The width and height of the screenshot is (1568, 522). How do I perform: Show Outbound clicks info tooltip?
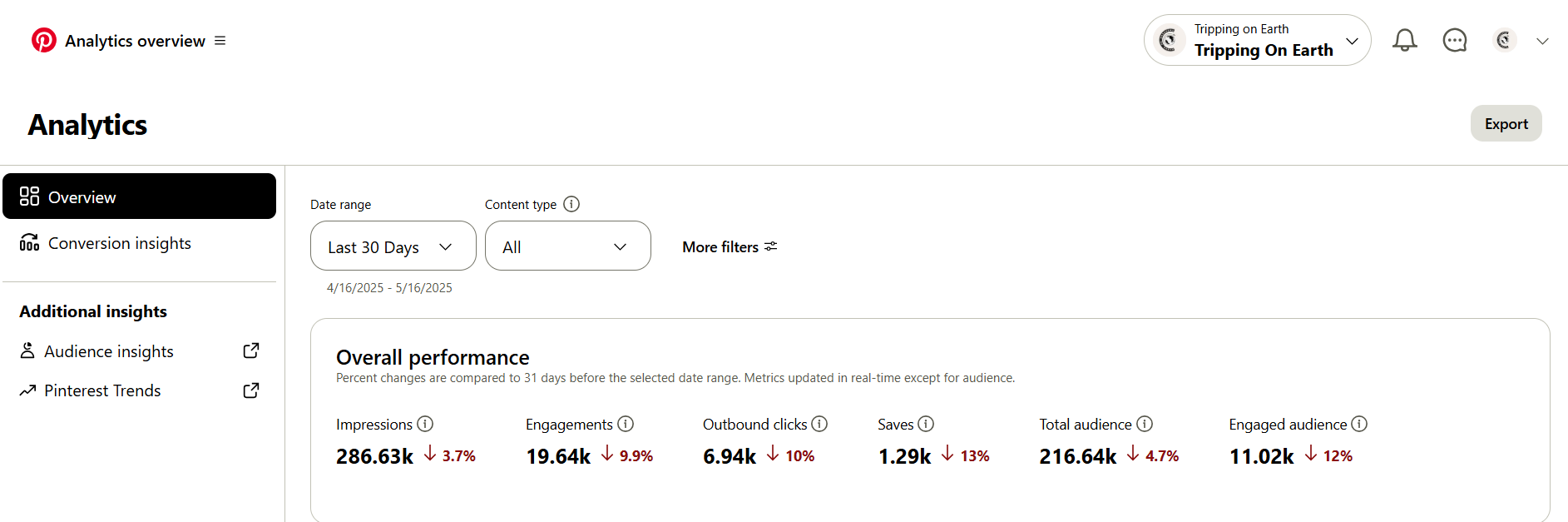pos(819,424)
